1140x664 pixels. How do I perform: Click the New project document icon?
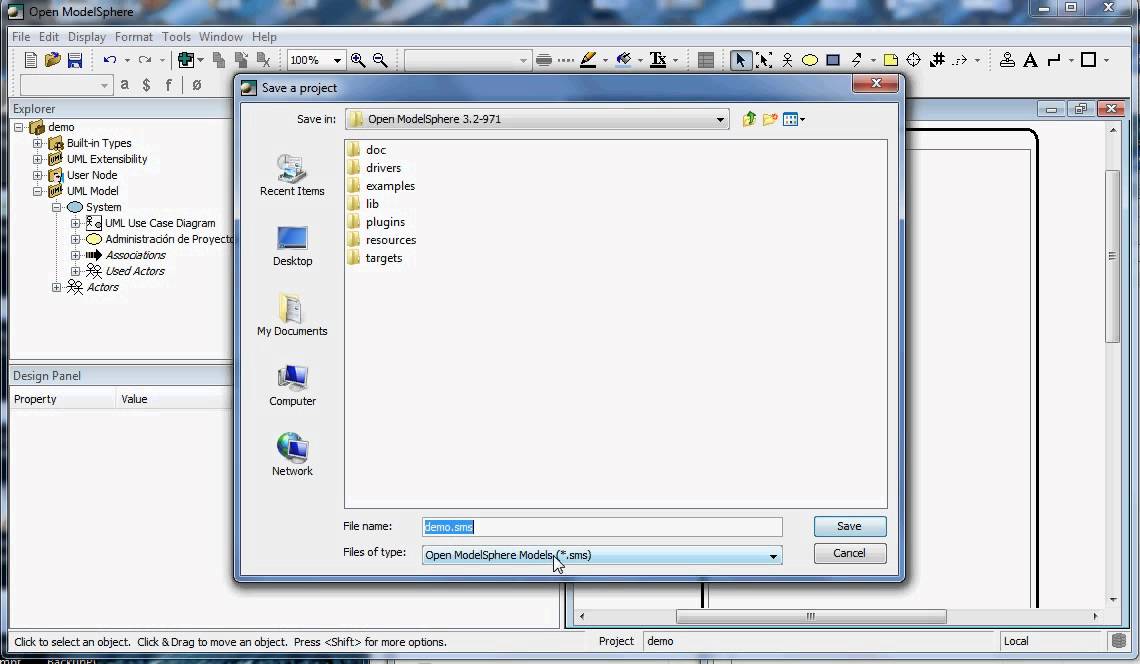(x=31, y=60)
